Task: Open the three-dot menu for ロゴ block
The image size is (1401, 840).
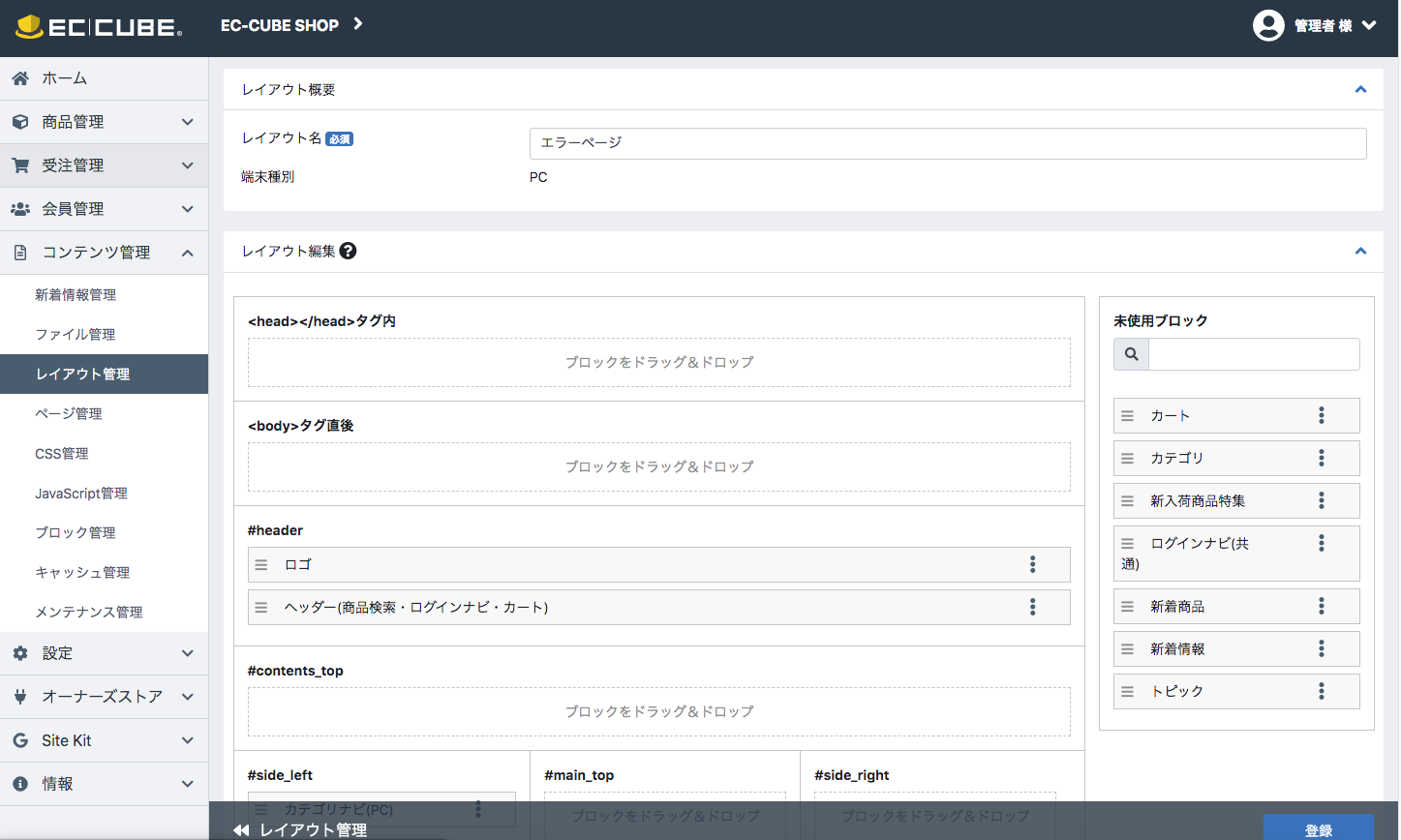Action: [x=1032, y=564]
